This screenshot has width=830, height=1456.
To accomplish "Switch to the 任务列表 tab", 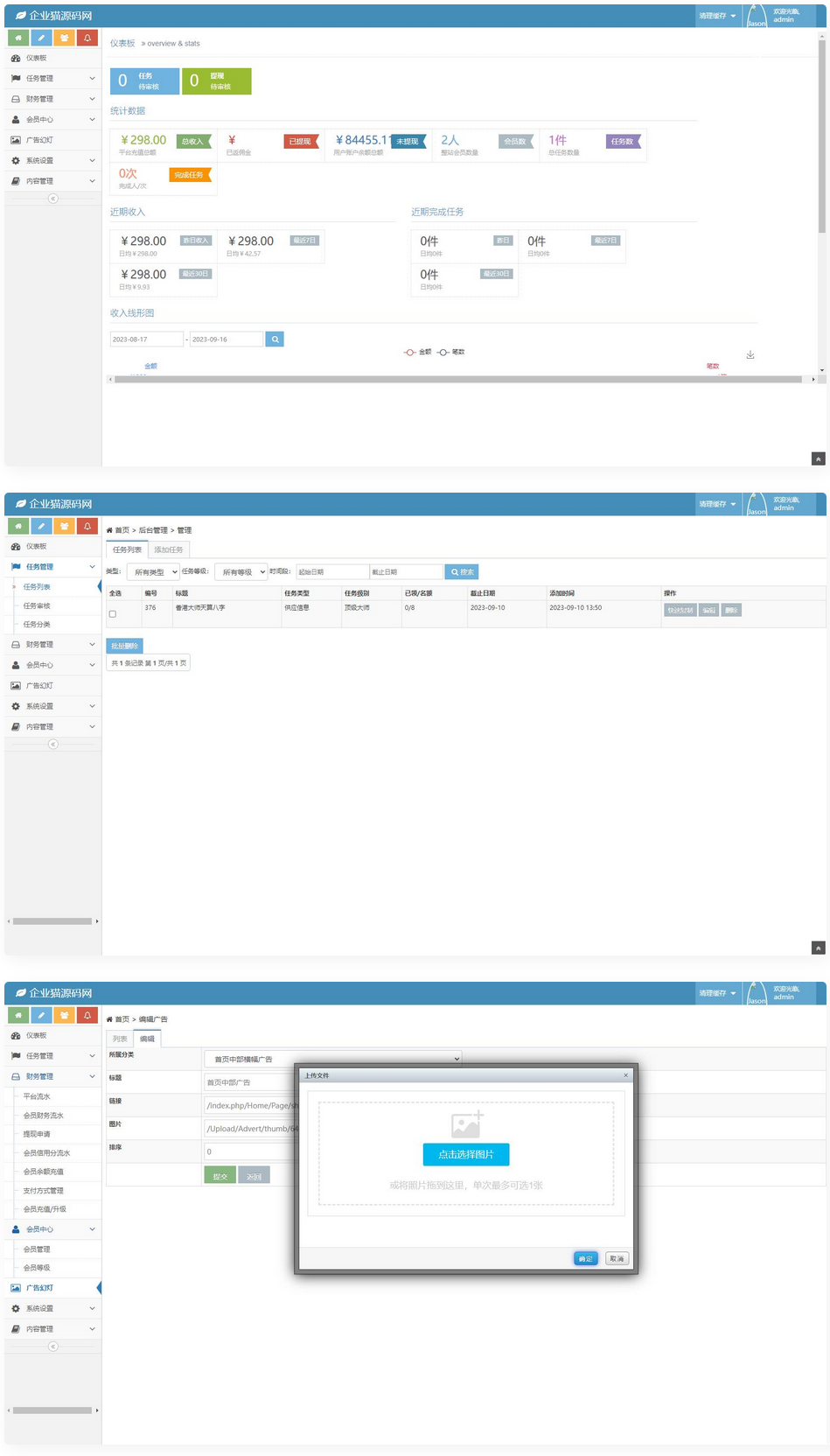I will click(127, 549).
